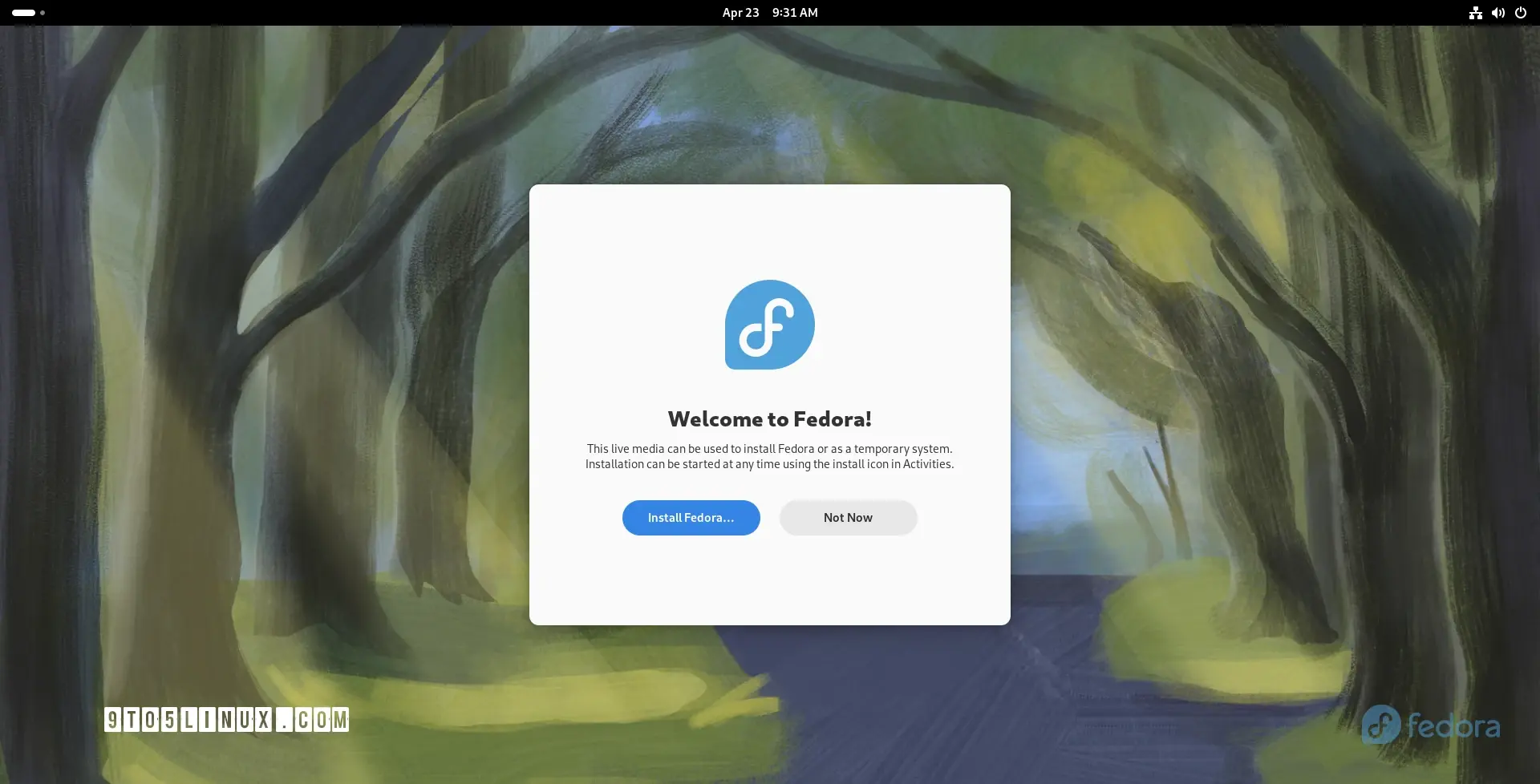This screenshot has height=784, width=1540.
Task: Open the network status icon menu
Action: (1475, 13)
